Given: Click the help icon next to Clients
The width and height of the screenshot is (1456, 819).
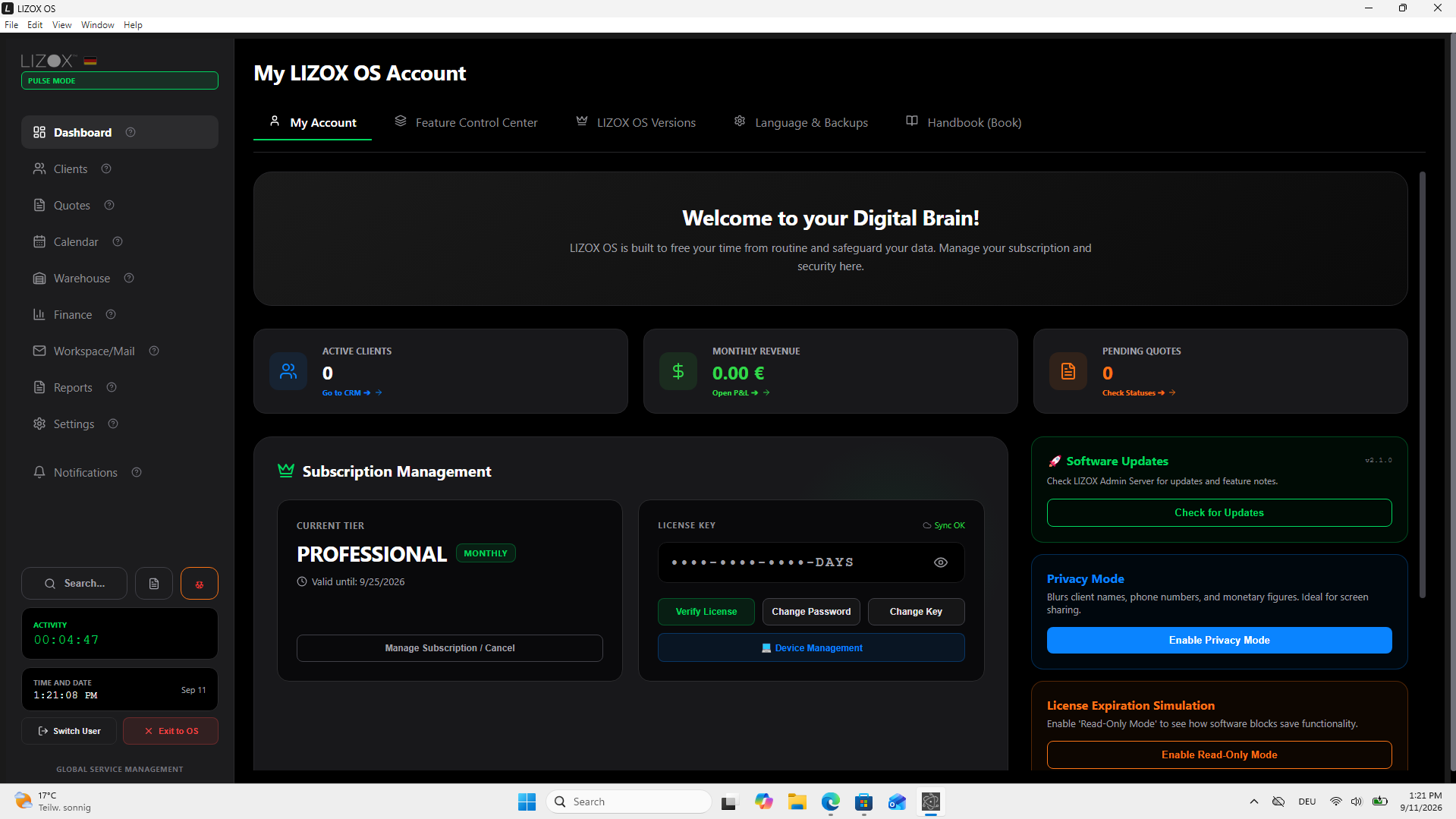Looking at the screenshot, I should tap(106, 169).
